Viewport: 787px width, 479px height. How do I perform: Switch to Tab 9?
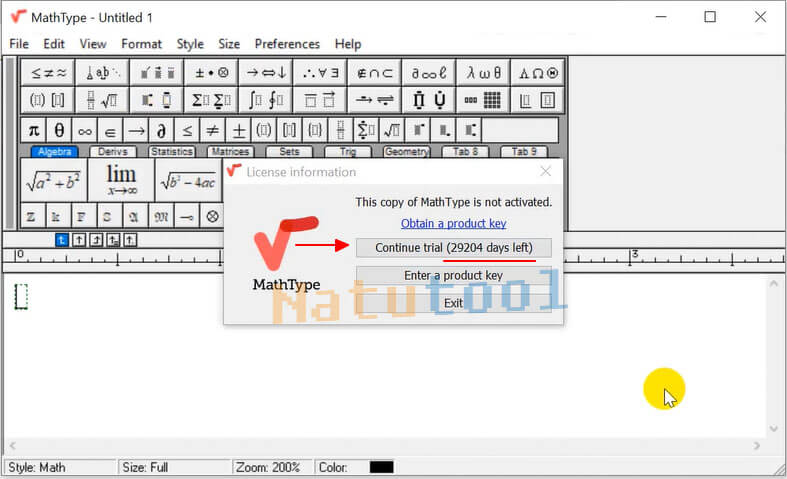tap(524, 152)
